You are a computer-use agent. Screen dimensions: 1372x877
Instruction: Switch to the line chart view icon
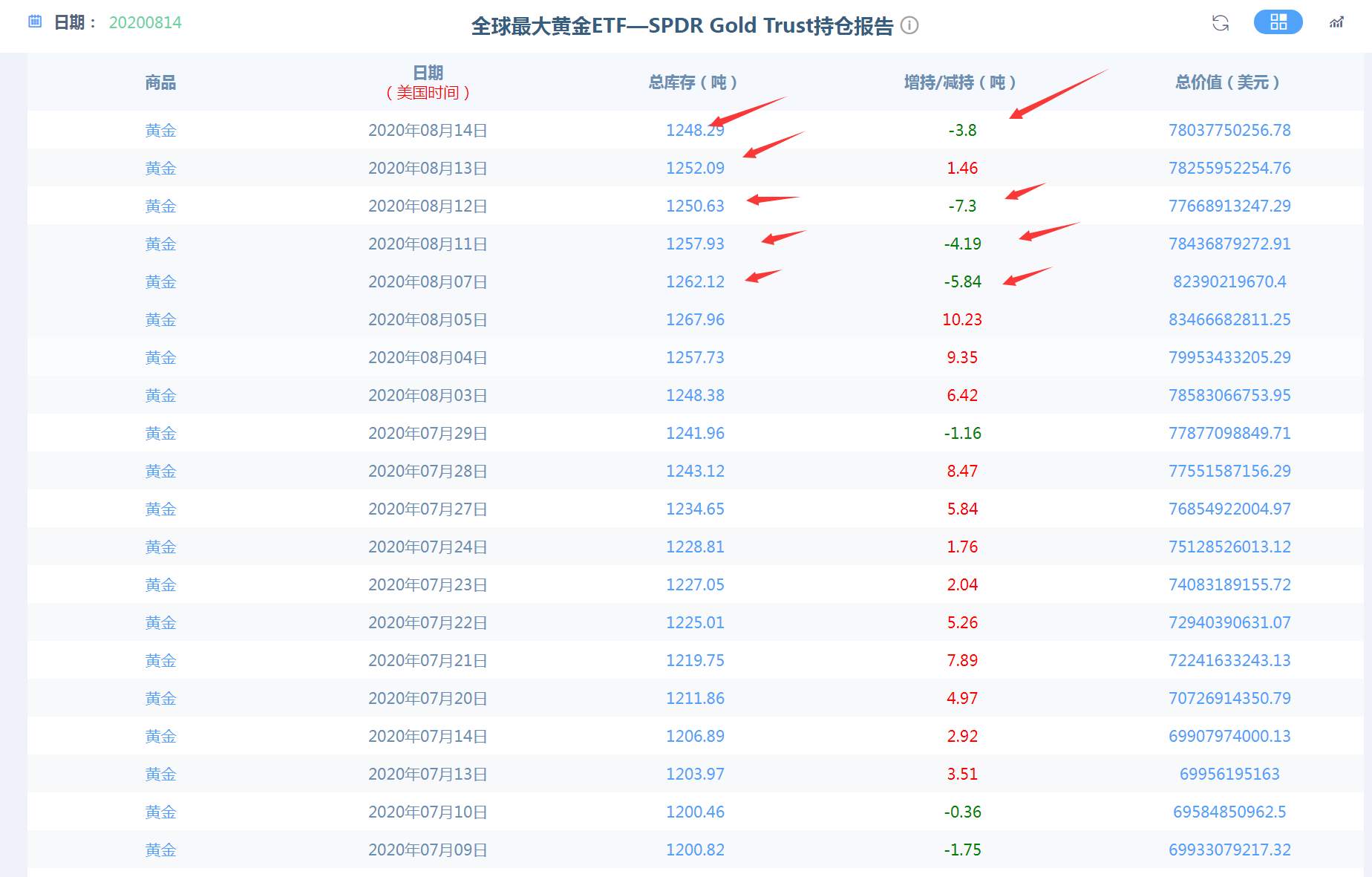click(x=1336, y=23)
